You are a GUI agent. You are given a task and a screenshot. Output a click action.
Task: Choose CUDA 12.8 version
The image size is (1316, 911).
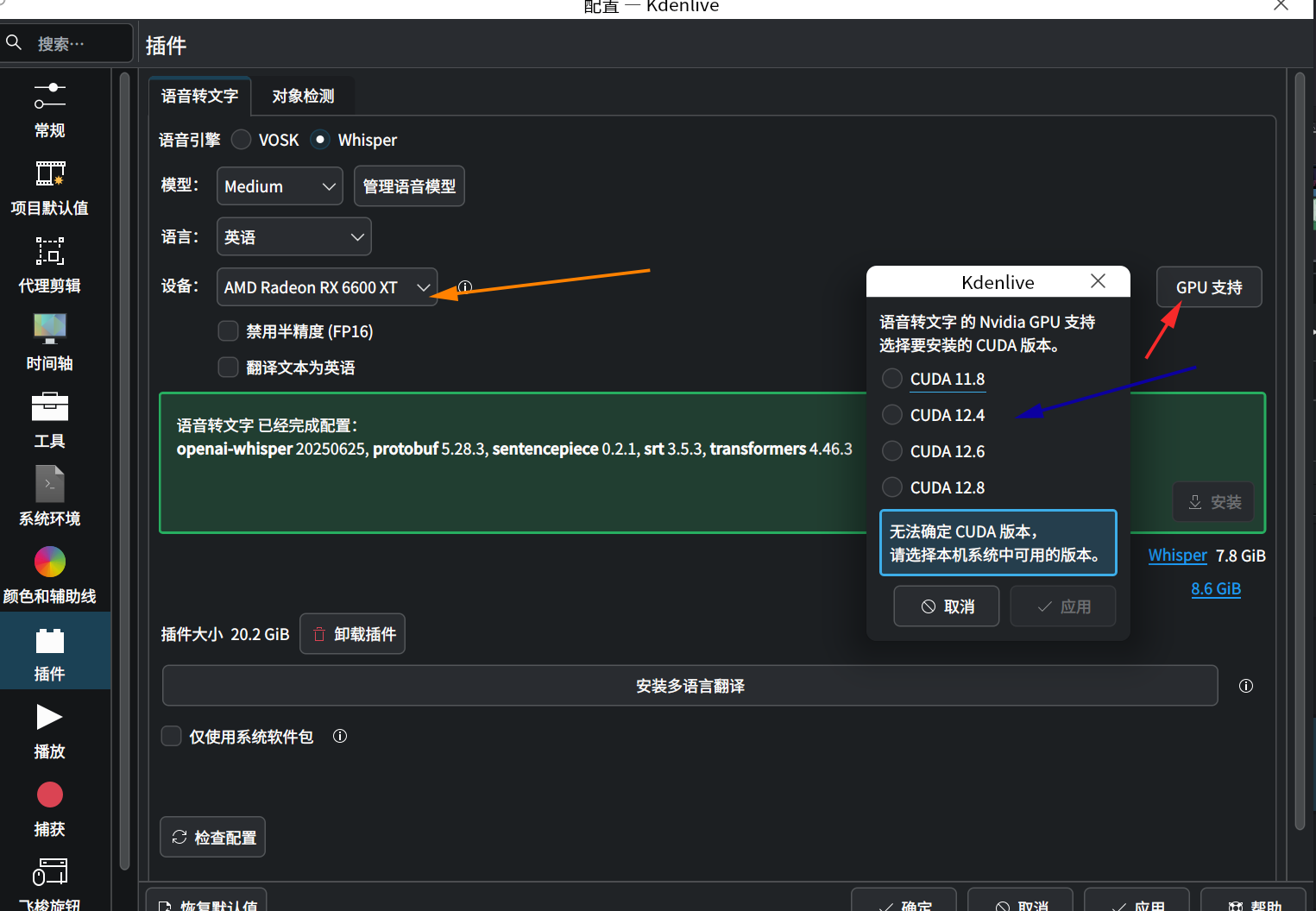(x=934, y=487)
